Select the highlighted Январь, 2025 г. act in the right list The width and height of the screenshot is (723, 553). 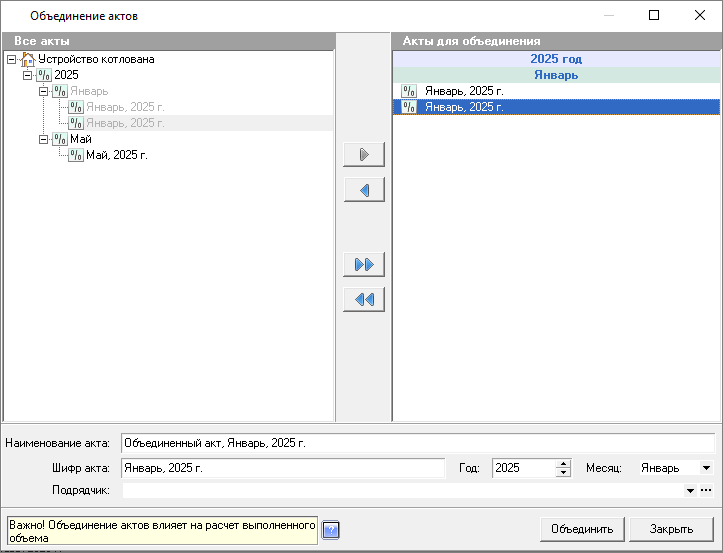[464, 107]
